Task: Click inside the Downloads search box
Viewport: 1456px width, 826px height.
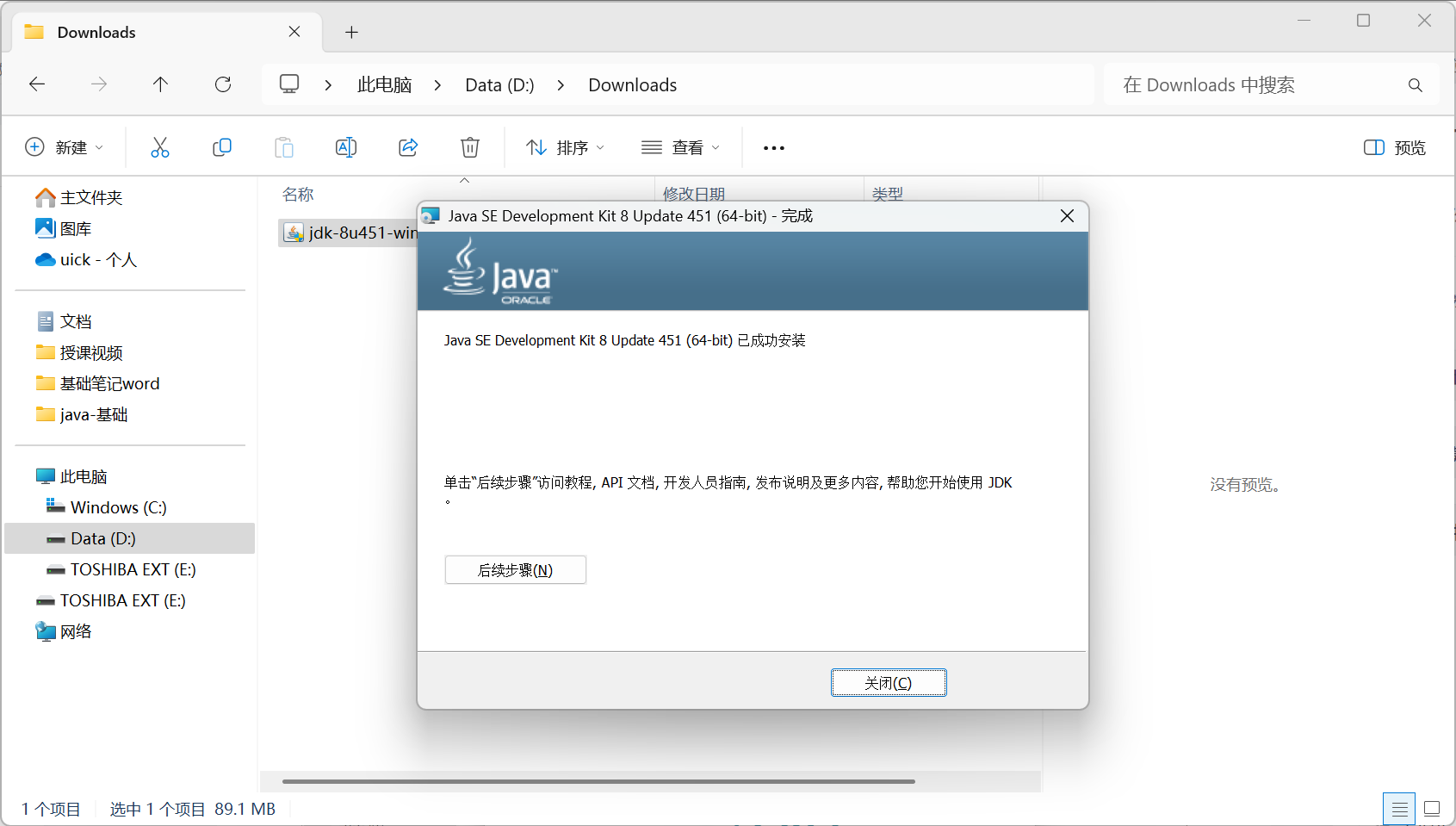Action: click(1248, 84)
